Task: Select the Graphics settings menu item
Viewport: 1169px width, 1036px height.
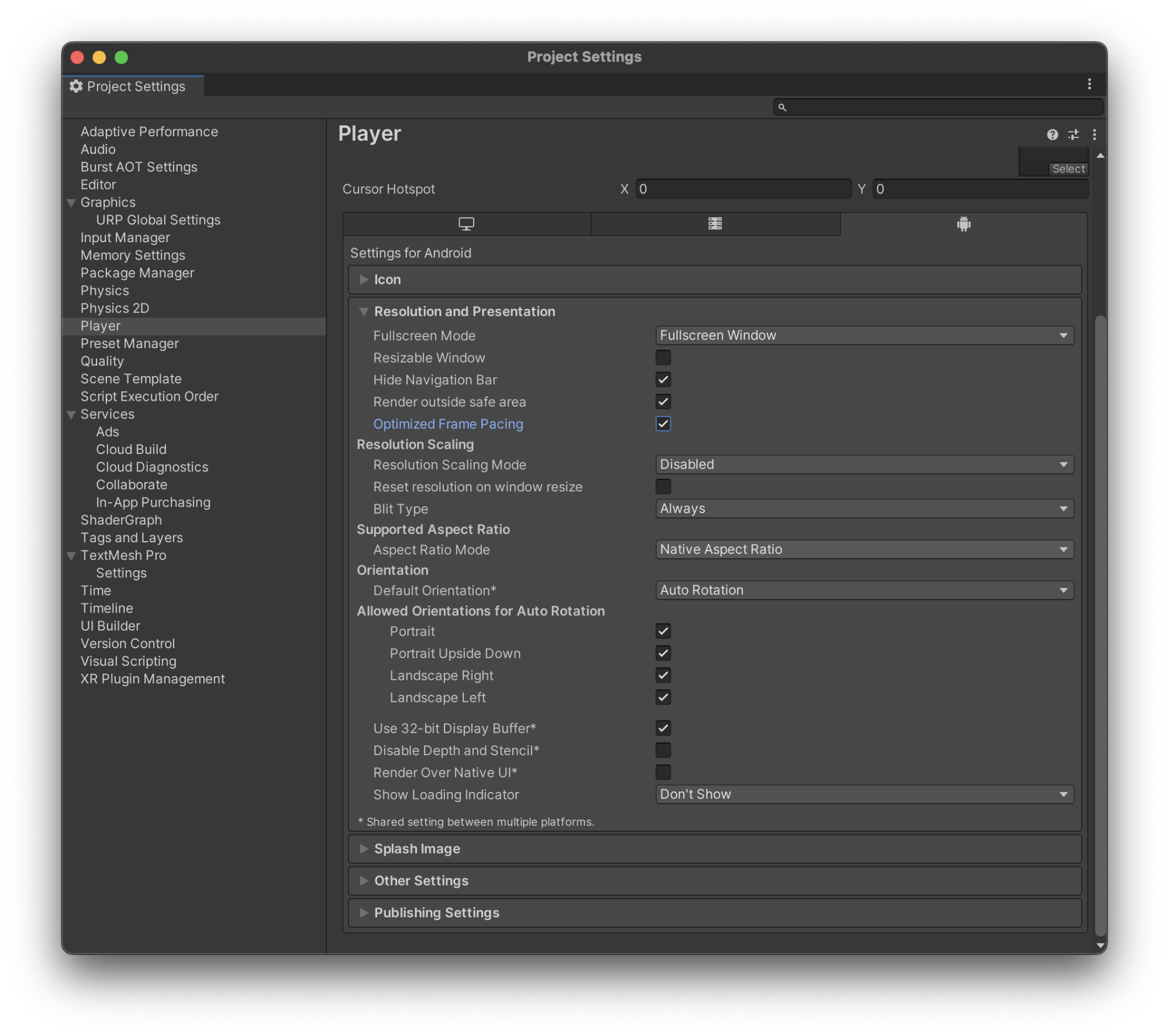Action: pos(108,201)
